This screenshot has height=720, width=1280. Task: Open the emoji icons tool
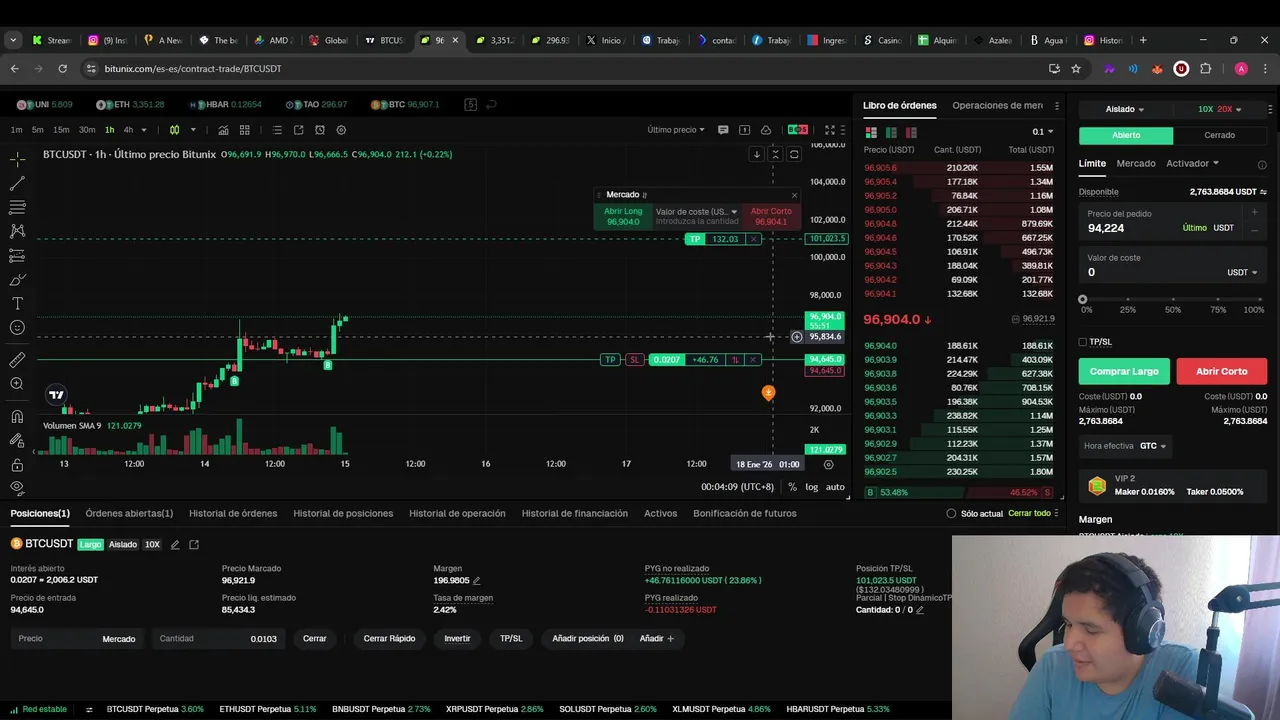(17, 327)
